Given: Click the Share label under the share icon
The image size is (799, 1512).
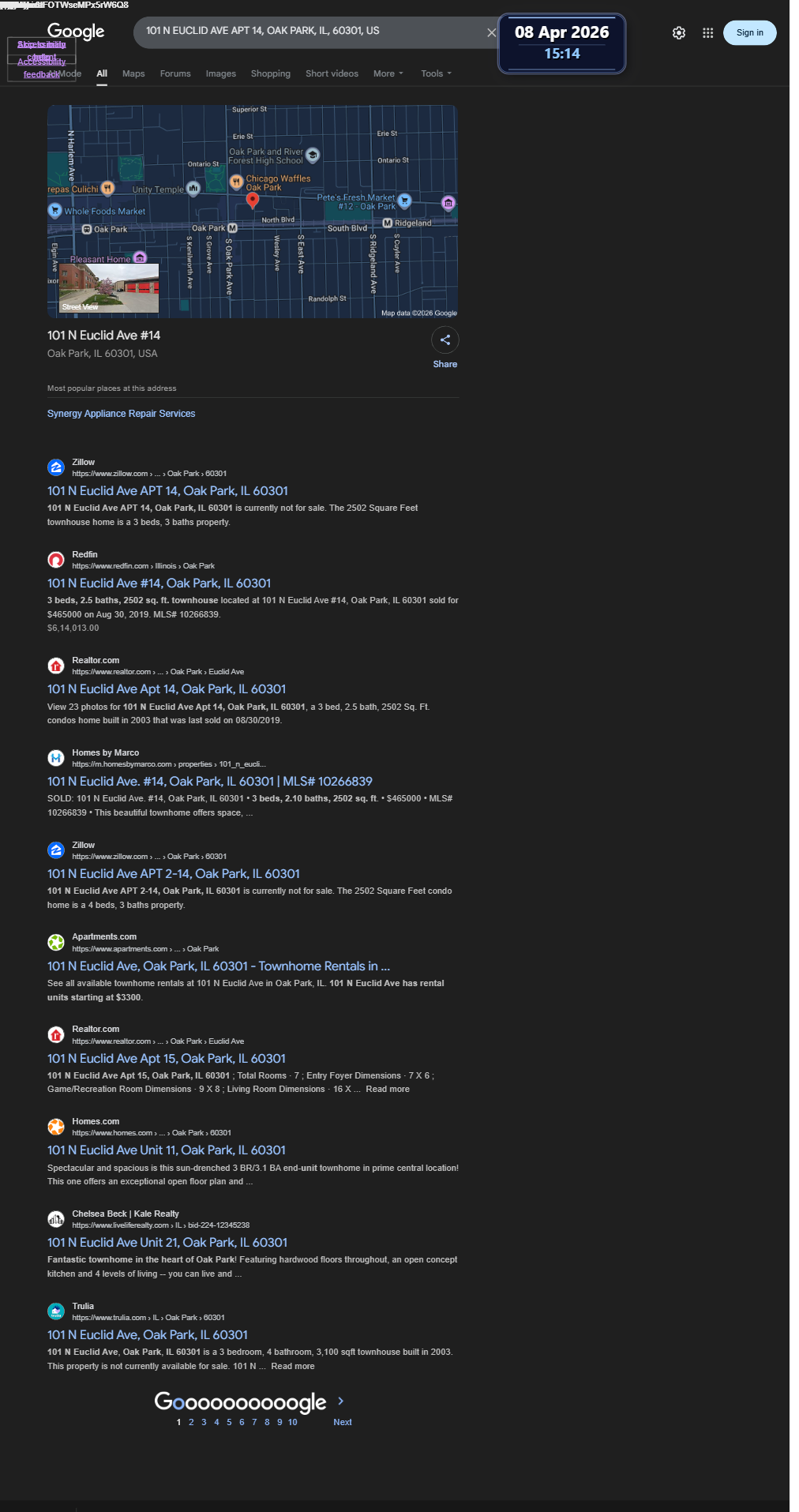Looking at the screenshot, I should (x=445, y=364).
